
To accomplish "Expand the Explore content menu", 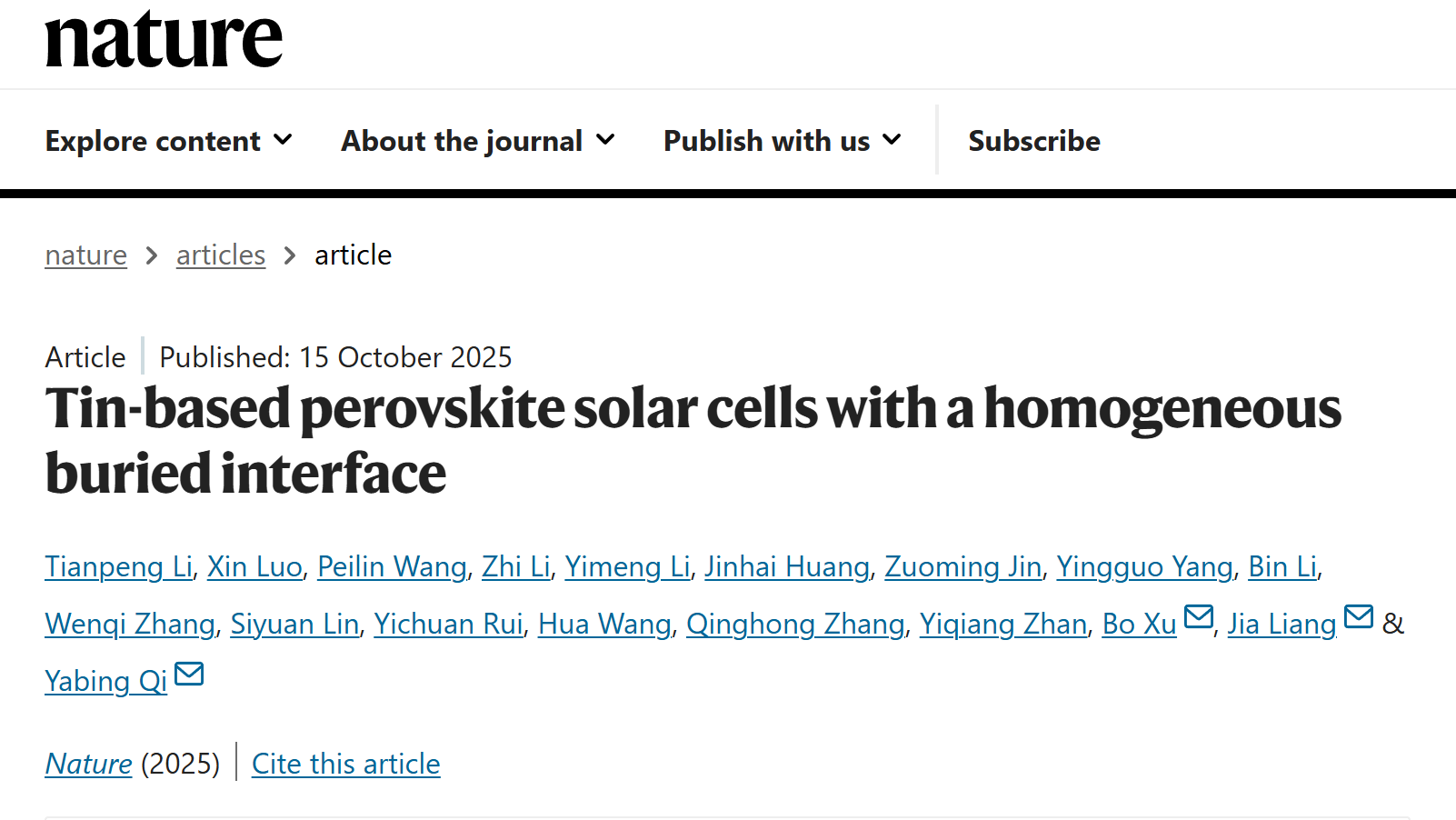I will pyautogui.click(x=169, y=141).
